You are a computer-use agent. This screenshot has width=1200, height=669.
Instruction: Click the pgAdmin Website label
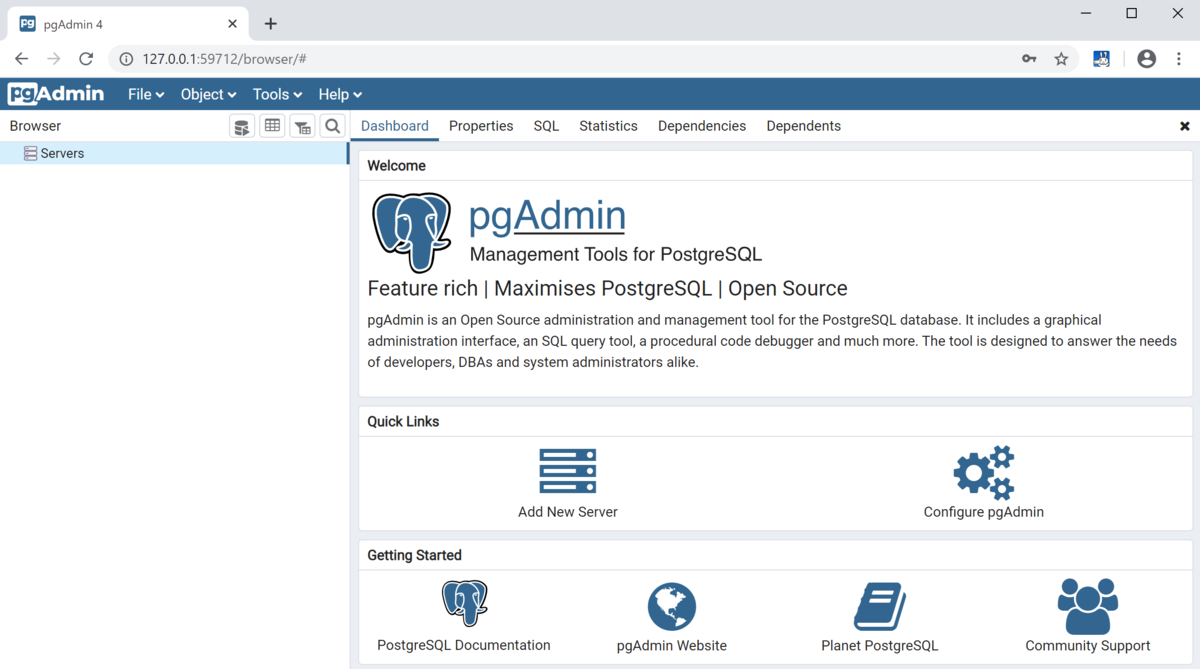(672, 646)
